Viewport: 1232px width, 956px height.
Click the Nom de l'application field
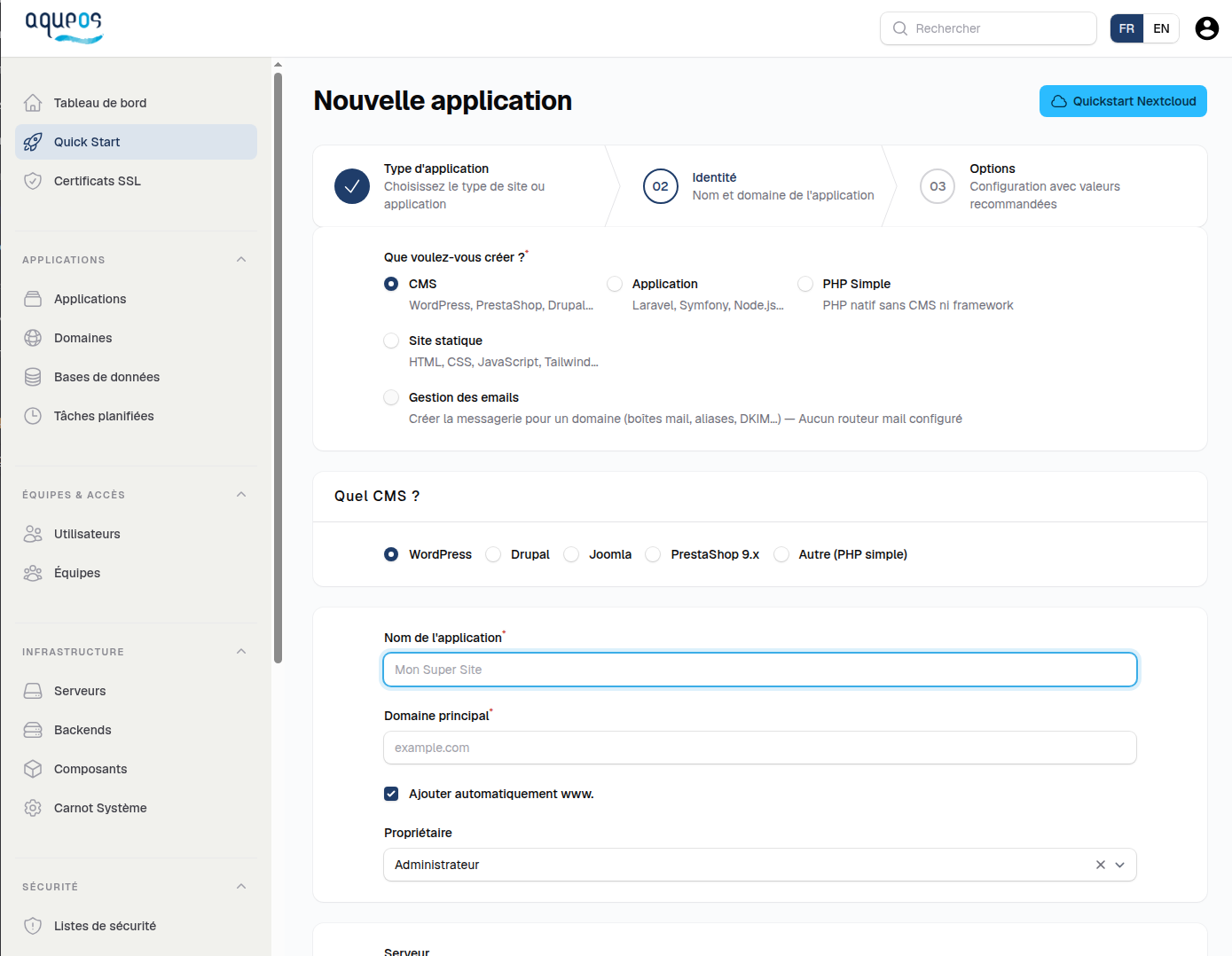(760, 670)
